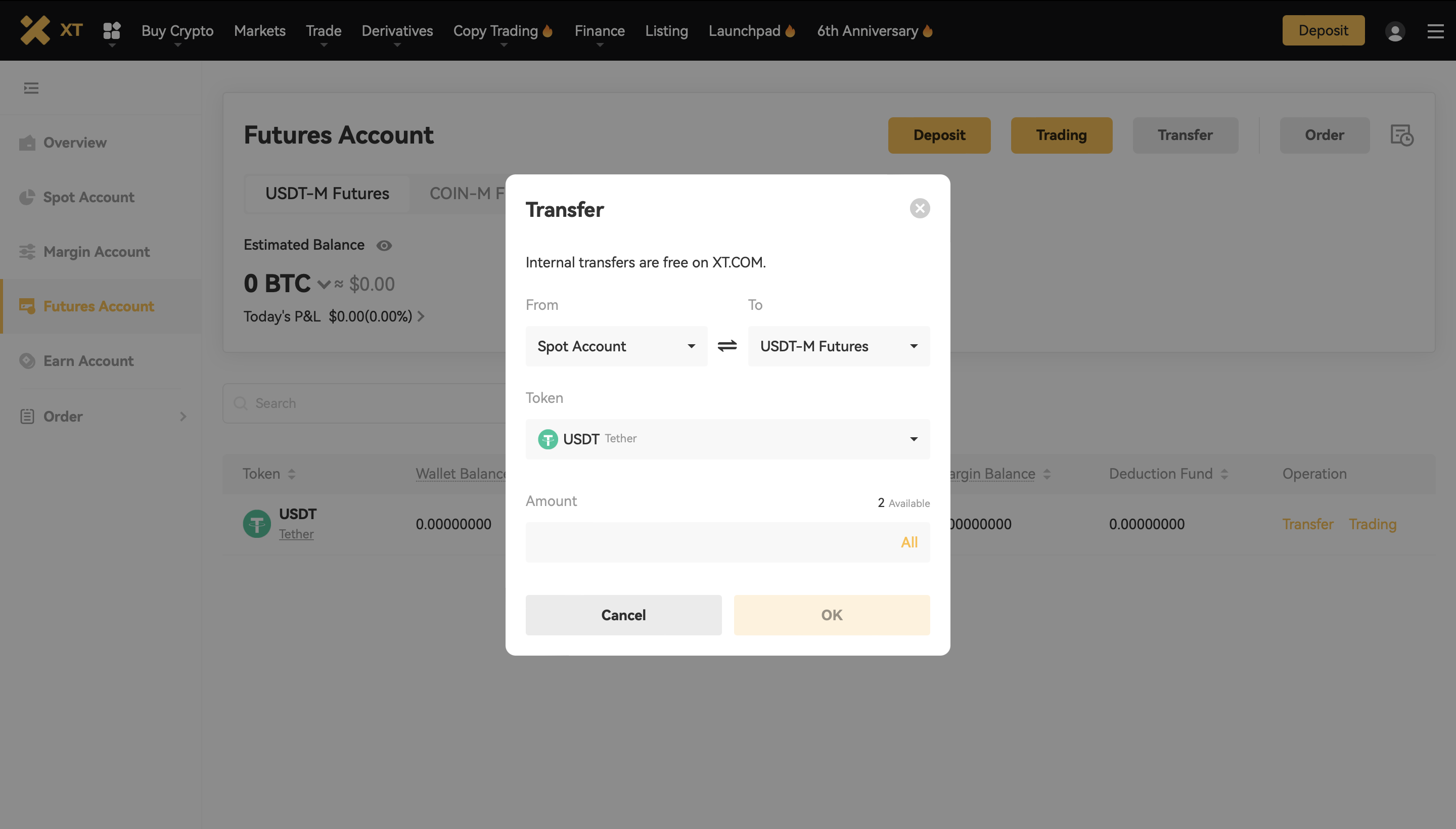Sort by Deduction Fund column arrows
This screenshot has height=829, width=1456.
[1224, 474]
